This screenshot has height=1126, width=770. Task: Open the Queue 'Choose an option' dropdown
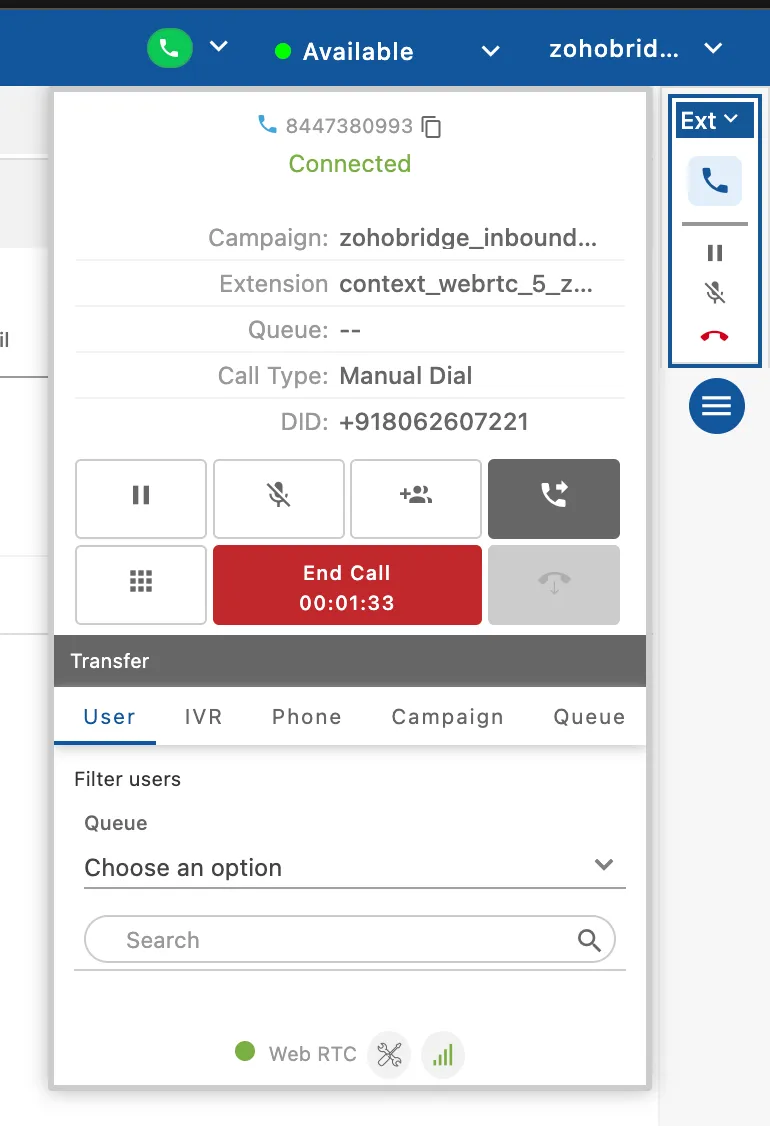355,867
